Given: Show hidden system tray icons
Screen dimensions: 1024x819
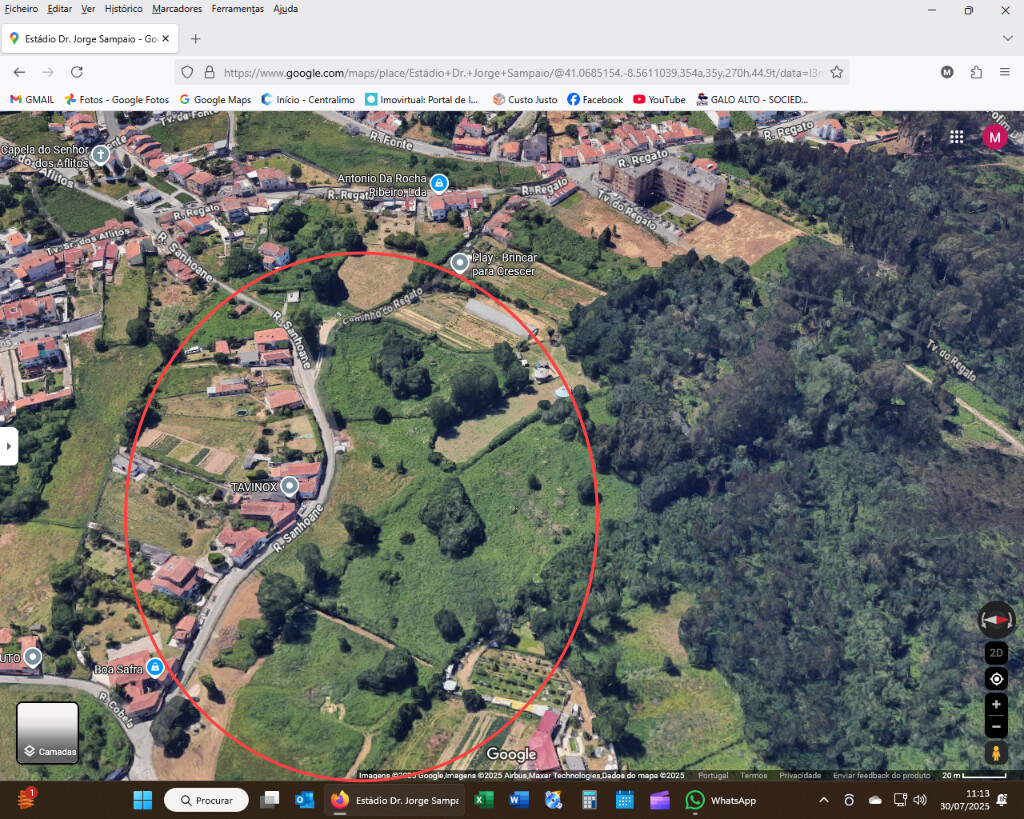Looking at the screenshot, I should [x=824, y=800].
